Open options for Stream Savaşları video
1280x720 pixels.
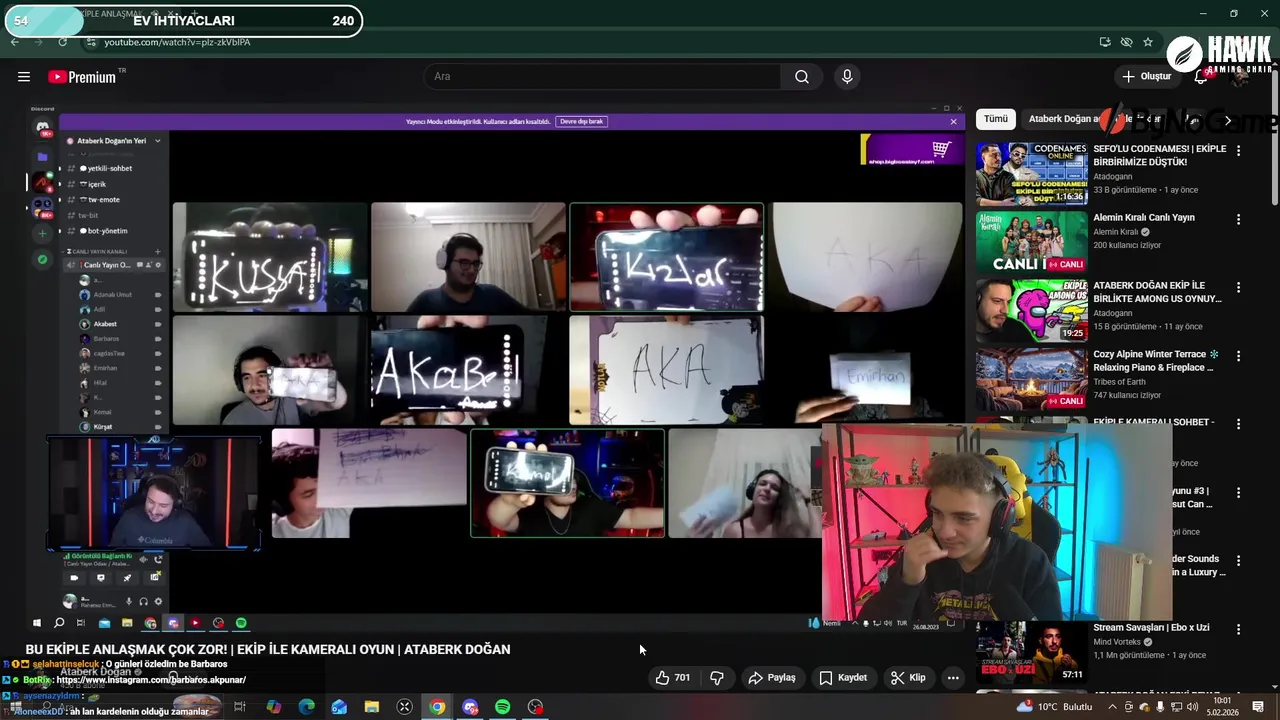point(1238,629)
